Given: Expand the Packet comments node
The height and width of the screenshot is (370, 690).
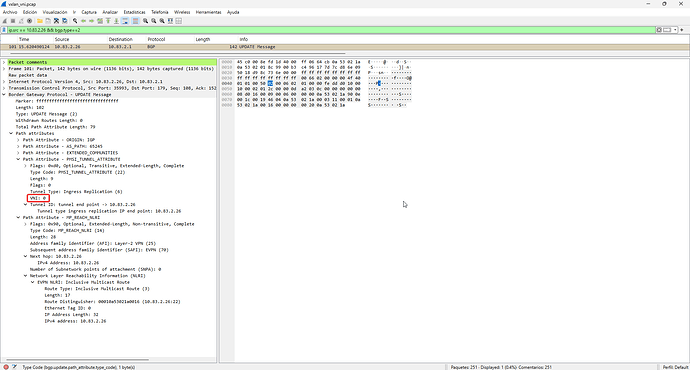Looking at the screenshot, I should [4, 62].
